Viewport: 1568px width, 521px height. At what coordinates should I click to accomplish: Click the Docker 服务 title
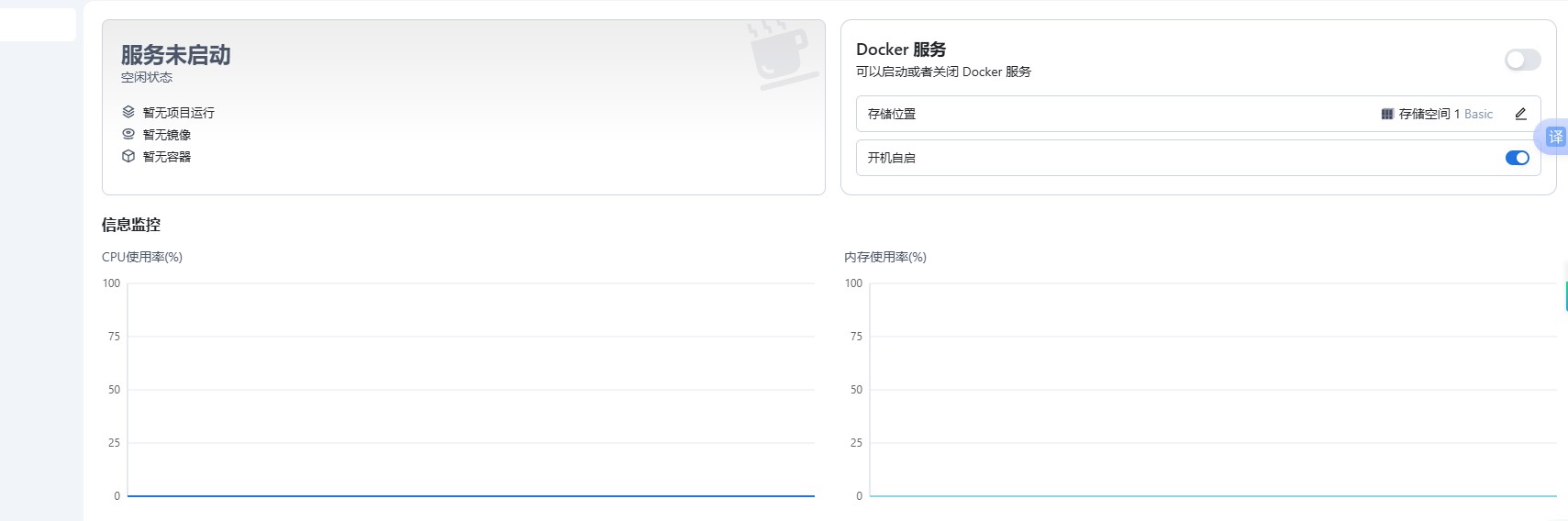(901, 50)
